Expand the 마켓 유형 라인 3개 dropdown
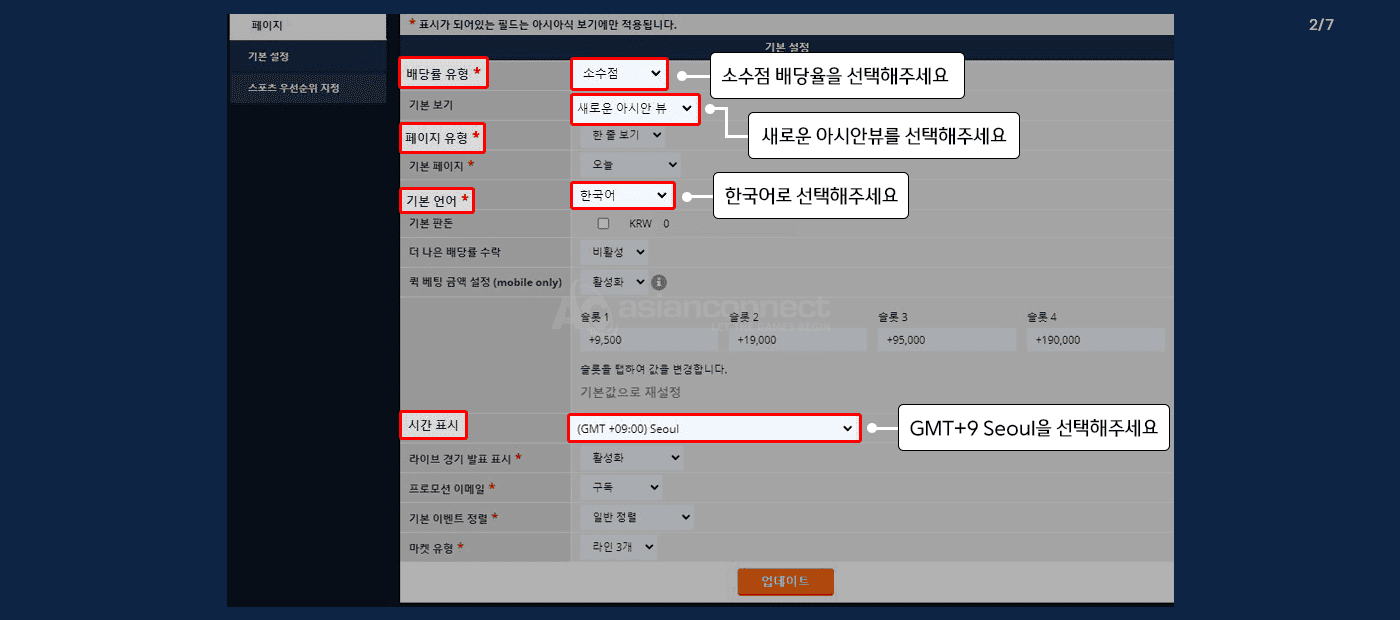The width and height of the screenshot is (1400, 620). coord(618,546)
